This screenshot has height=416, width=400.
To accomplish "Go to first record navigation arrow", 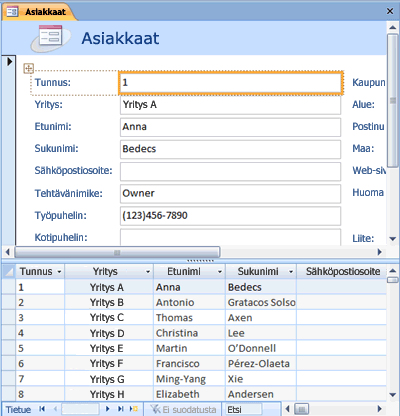I will (42, 409).
